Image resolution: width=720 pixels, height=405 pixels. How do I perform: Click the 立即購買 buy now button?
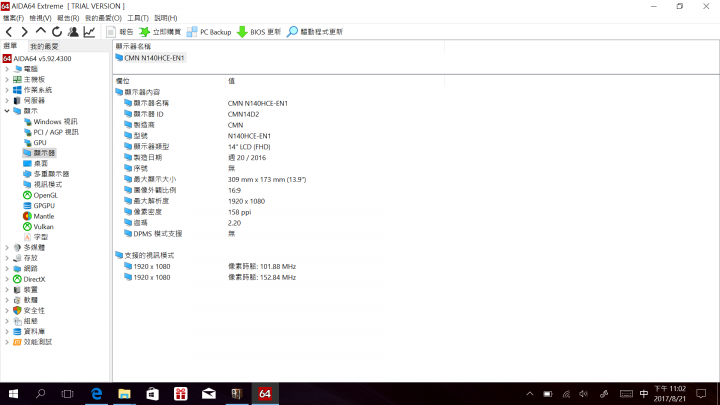point(160,32)
